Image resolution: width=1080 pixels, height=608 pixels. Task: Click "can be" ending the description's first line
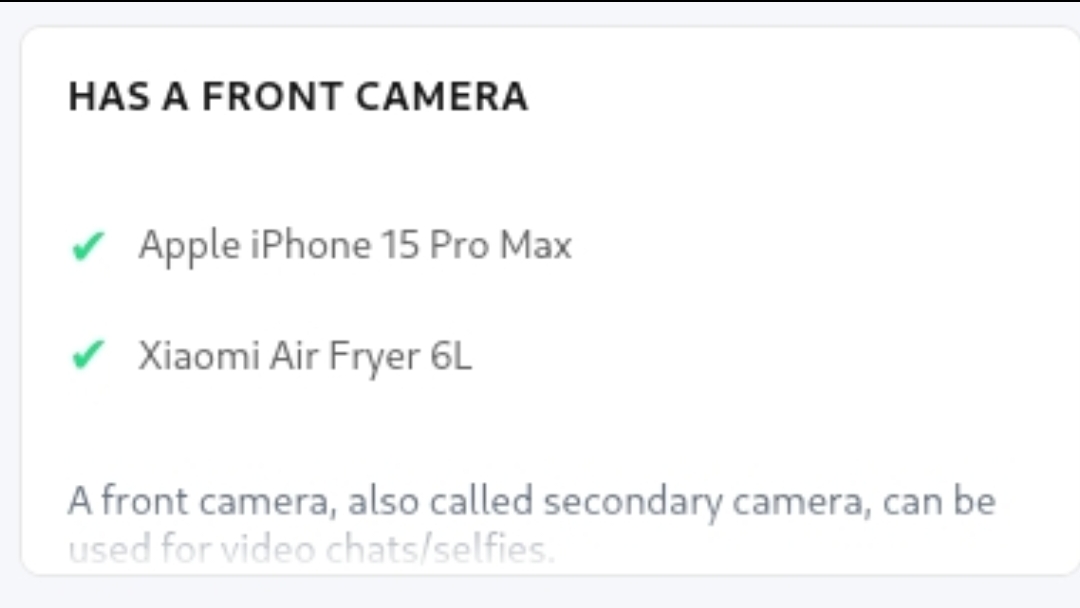click(939, 501)
